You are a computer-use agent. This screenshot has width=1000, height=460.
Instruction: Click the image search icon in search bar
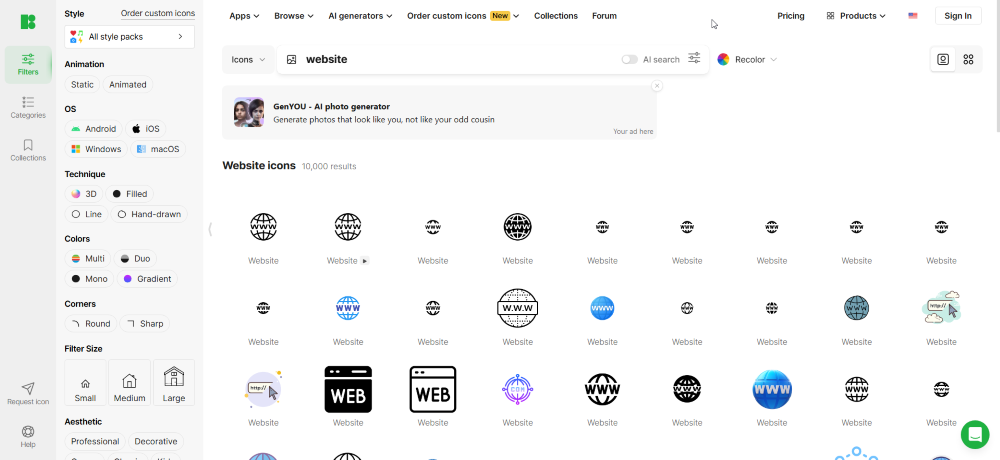point(291,59)
